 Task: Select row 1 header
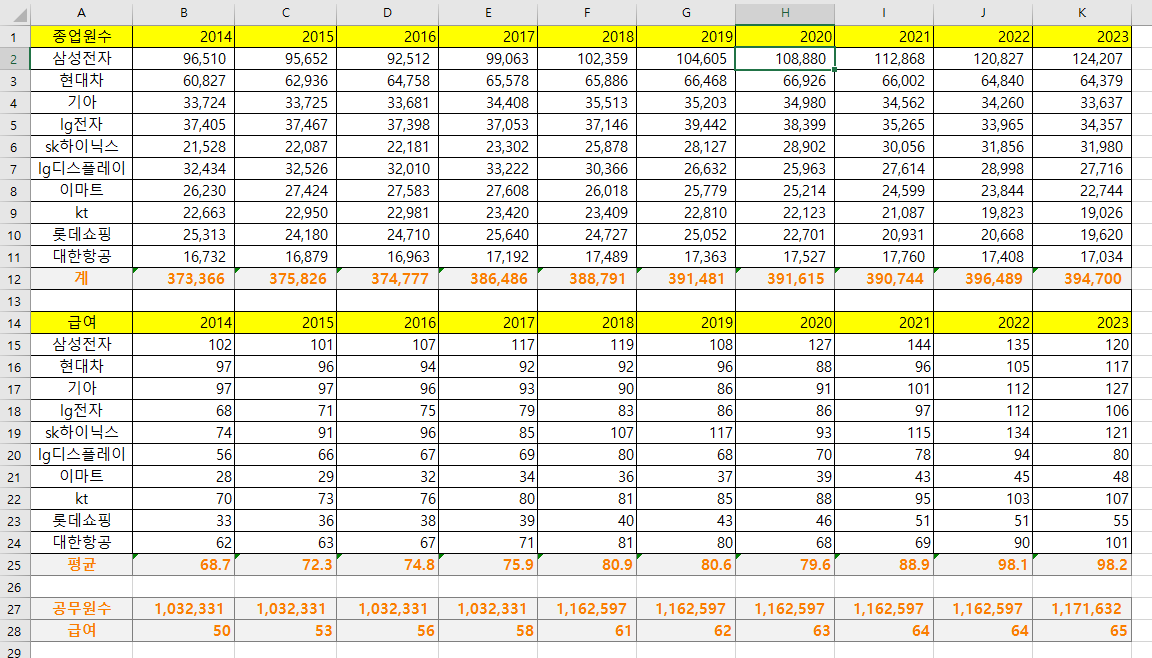click(x=15, y=36)
